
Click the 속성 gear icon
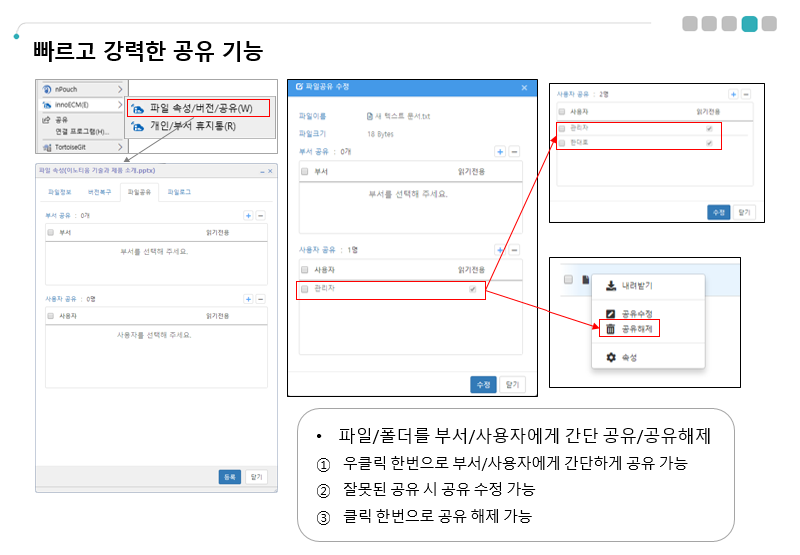[609, 357]
